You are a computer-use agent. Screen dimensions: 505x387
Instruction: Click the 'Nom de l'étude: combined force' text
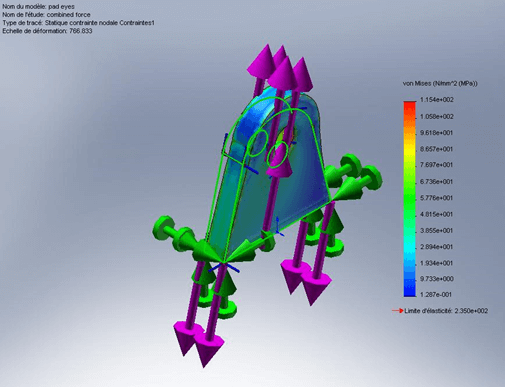(46, 15)
